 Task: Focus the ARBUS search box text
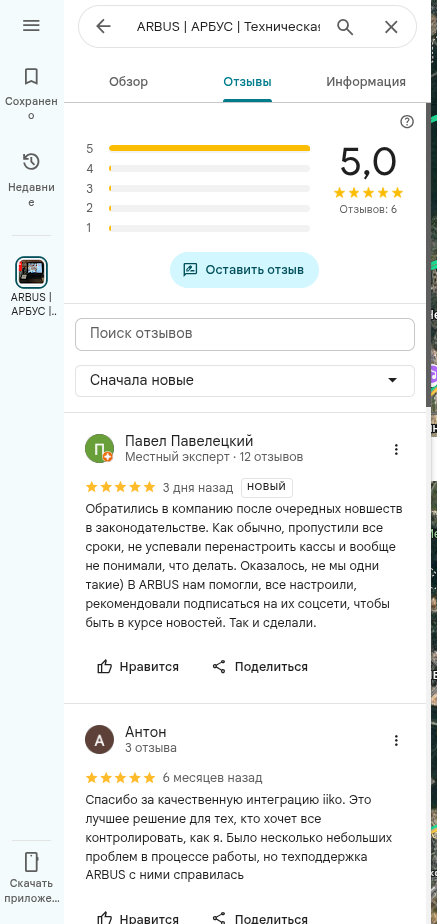(x=229, y=27)
